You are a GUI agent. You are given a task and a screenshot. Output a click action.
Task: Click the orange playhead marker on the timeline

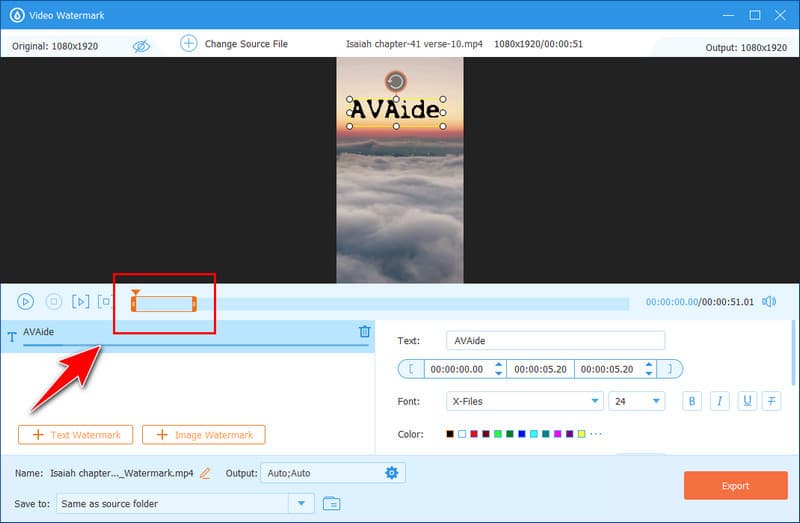[135, 292]
